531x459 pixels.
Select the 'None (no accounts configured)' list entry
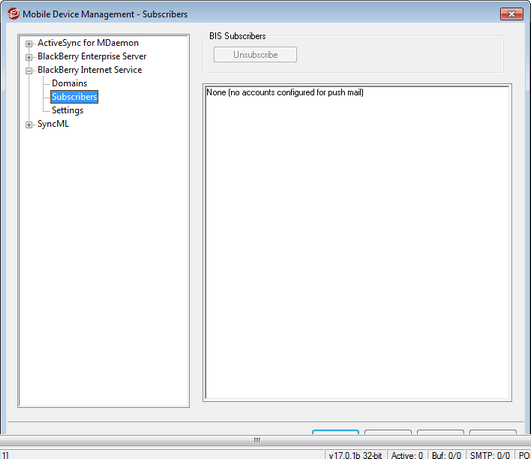[x=285, y=92]
